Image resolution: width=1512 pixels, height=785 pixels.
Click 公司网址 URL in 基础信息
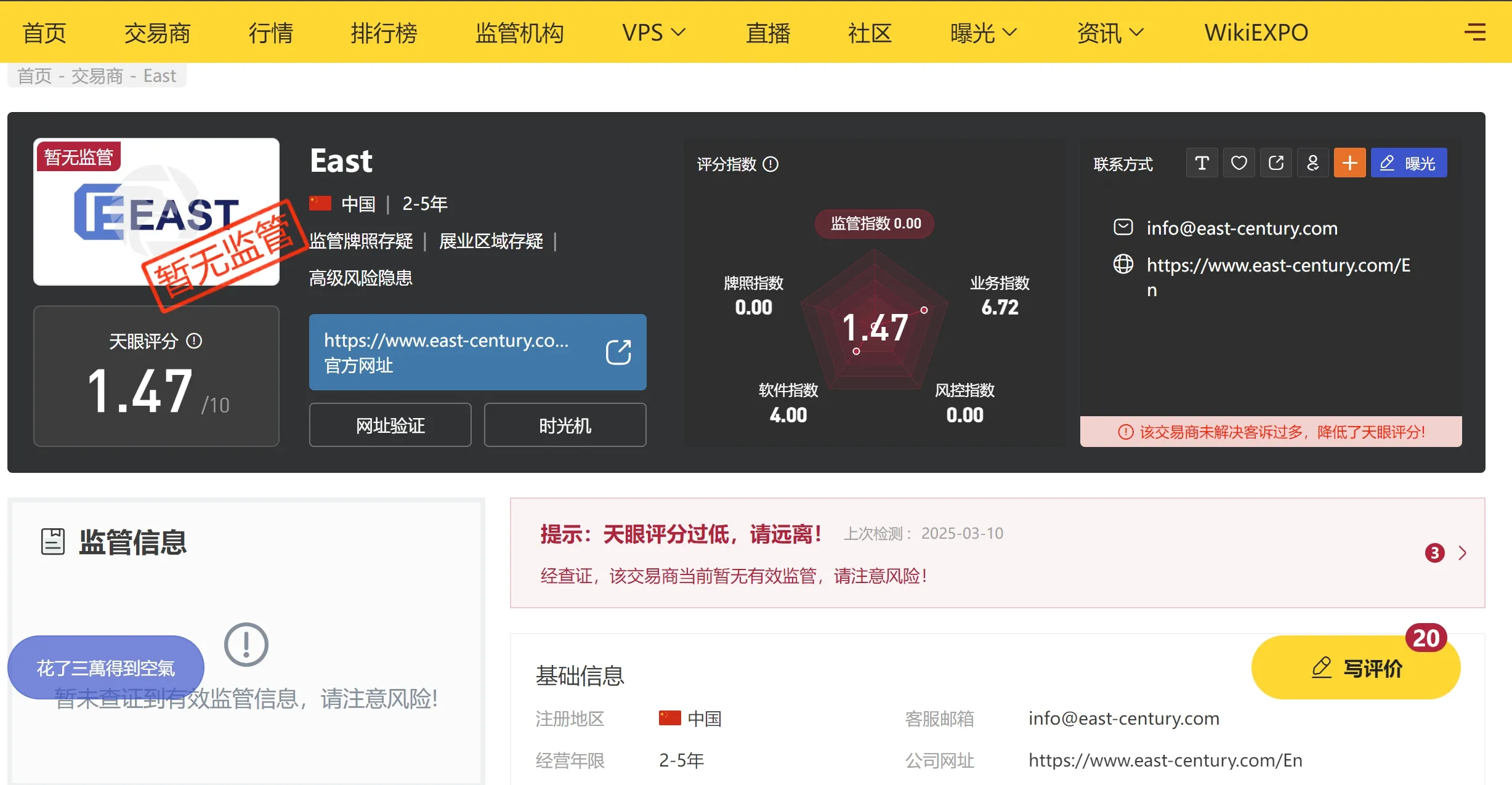1165,760
